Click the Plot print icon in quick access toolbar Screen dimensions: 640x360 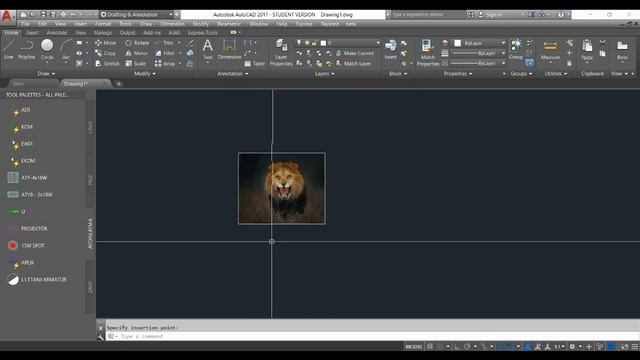click(x=63, y=14)
